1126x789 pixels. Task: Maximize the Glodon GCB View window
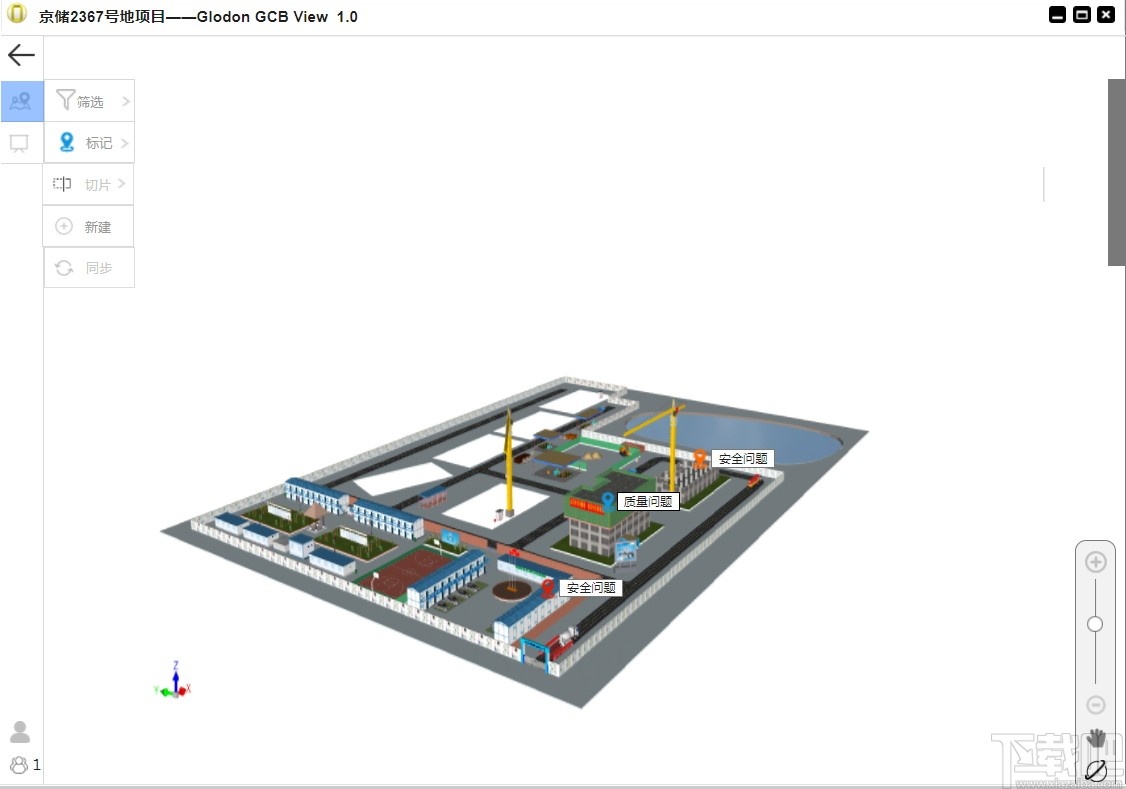point(1081,14)
